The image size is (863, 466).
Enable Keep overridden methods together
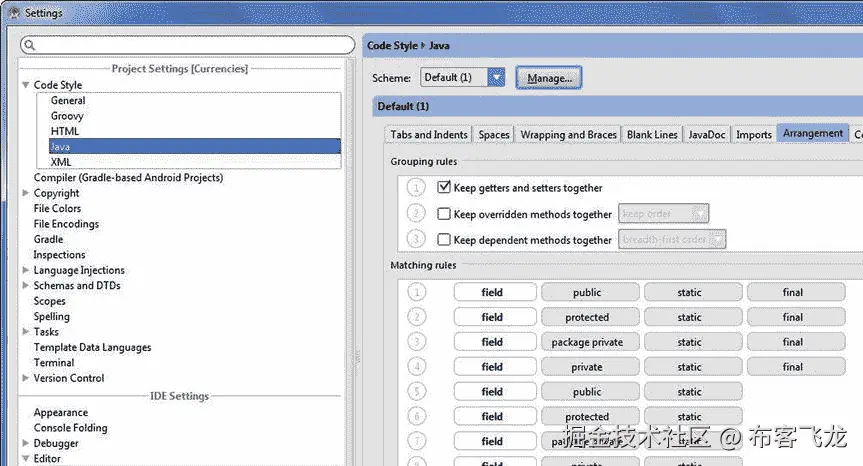[x=444, y=213]
